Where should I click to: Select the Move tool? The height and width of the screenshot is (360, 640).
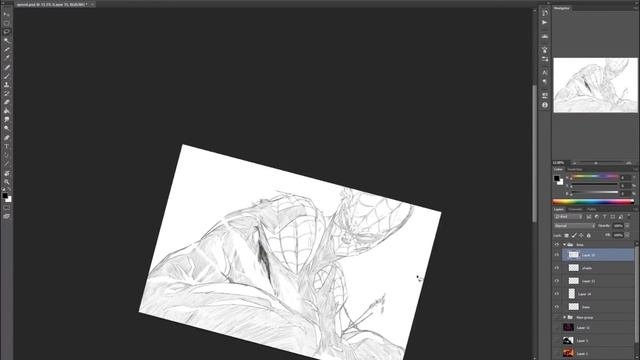pyautogui.click(x=7, y=14)
